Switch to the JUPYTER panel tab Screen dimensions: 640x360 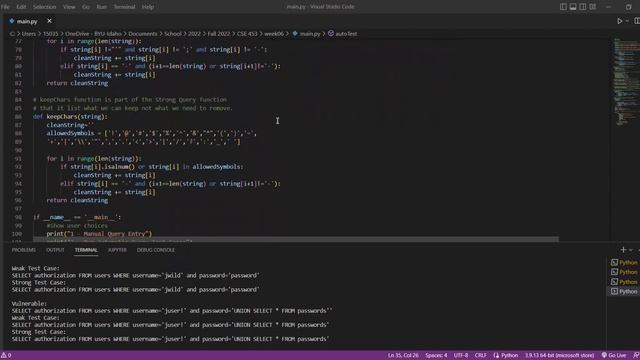tap(117, 250)
